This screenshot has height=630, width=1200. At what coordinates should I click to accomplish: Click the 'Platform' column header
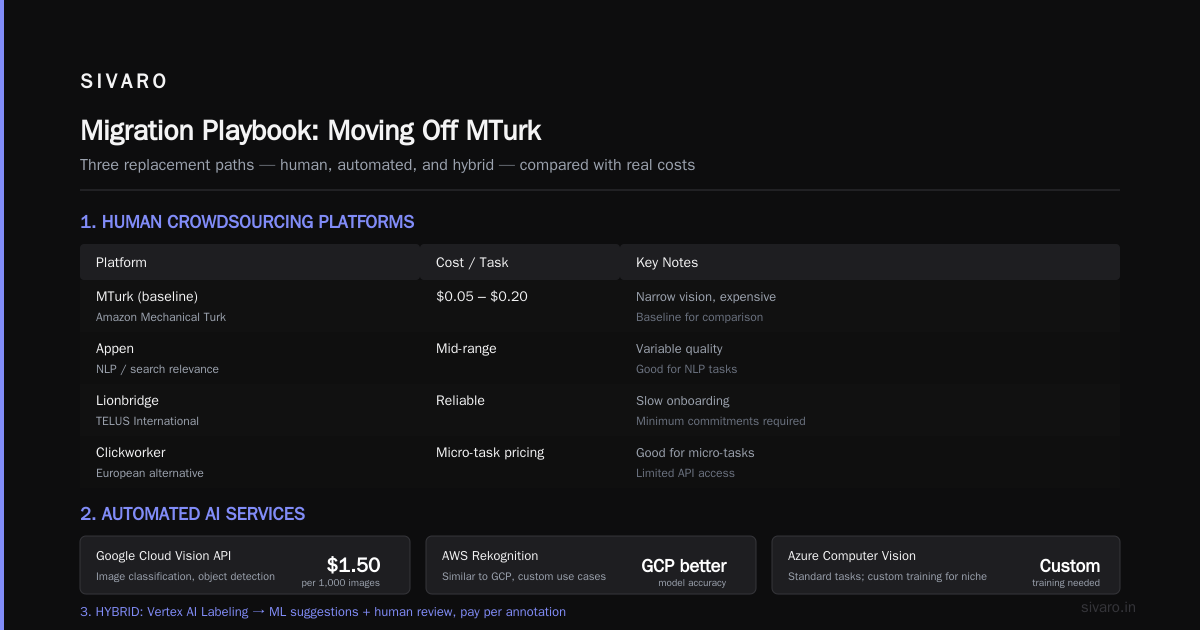[121, 262]
